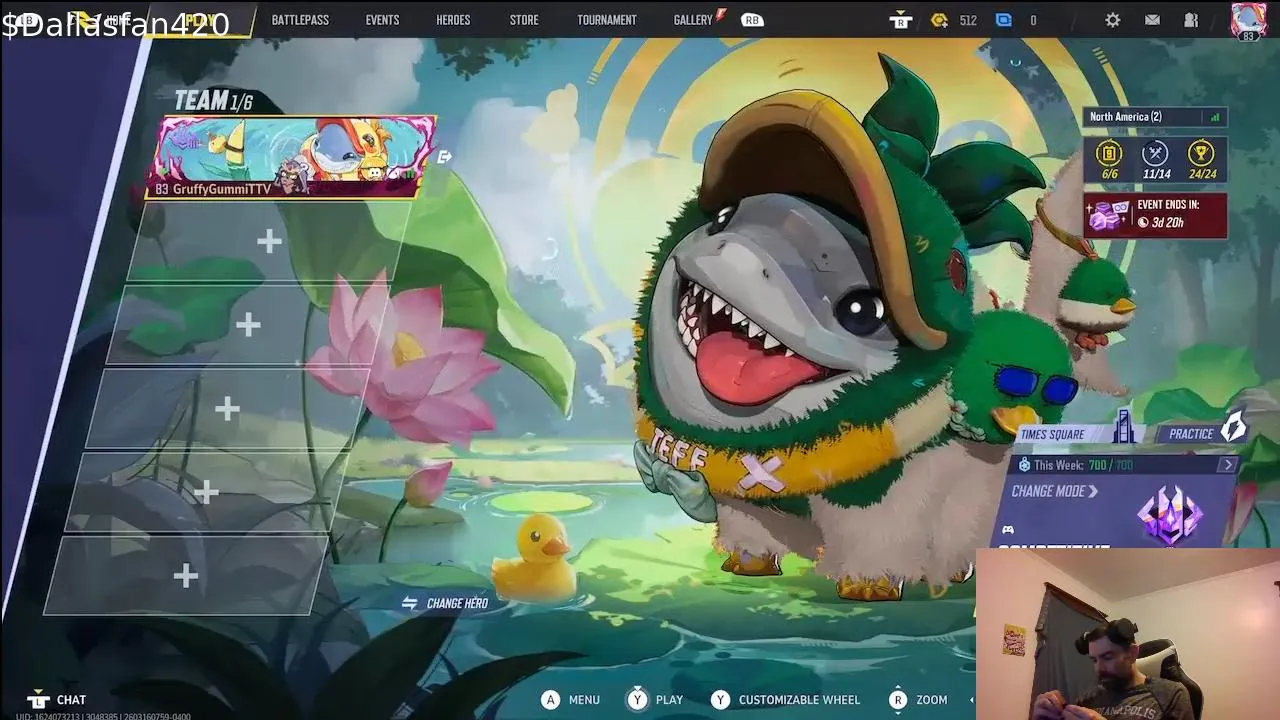Click the swap arrows icon beside Change Hero
1280x720 pixels.
pos(409,603)
